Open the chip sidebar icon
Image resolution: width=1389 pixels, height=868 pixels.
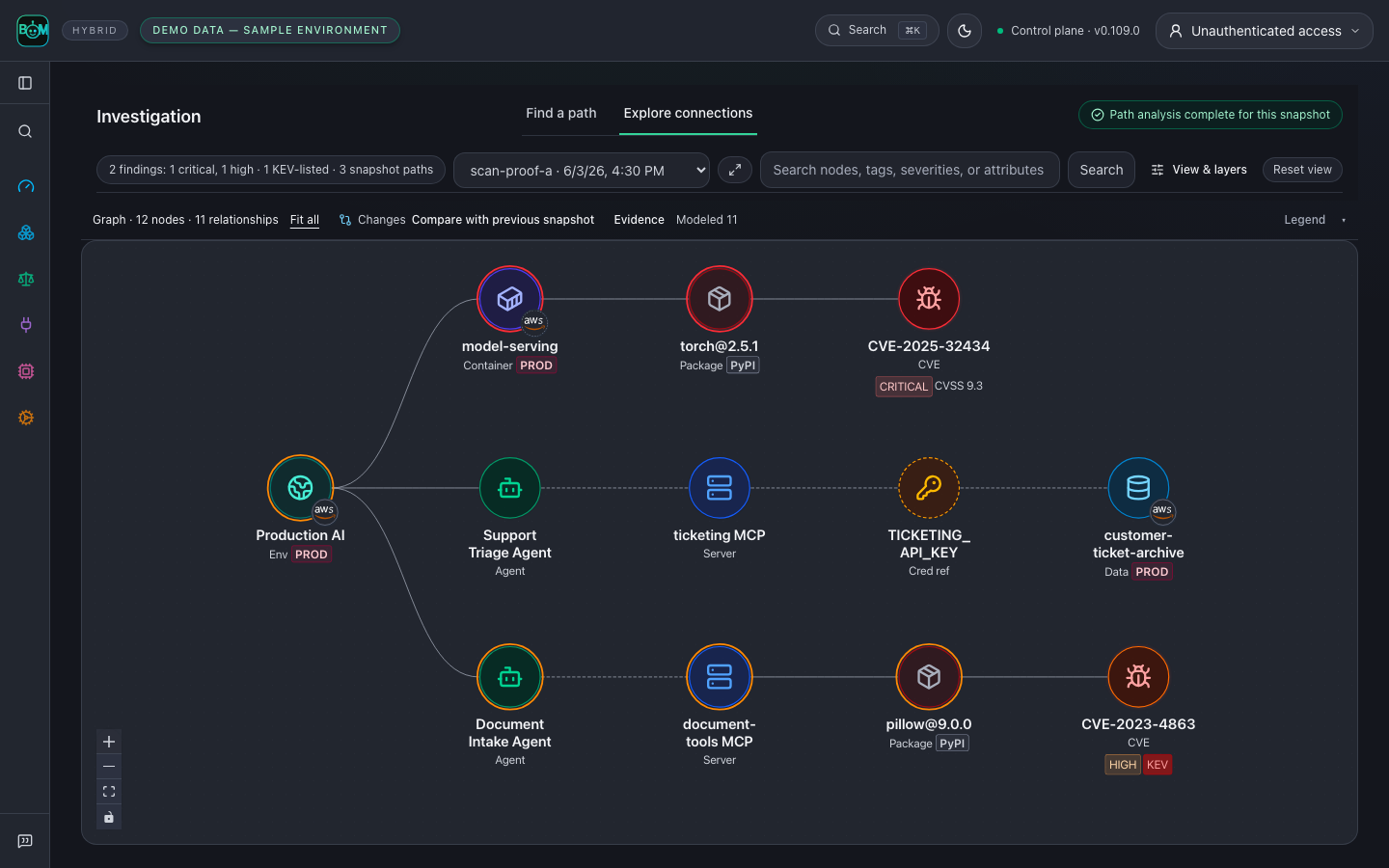[26, 371]
